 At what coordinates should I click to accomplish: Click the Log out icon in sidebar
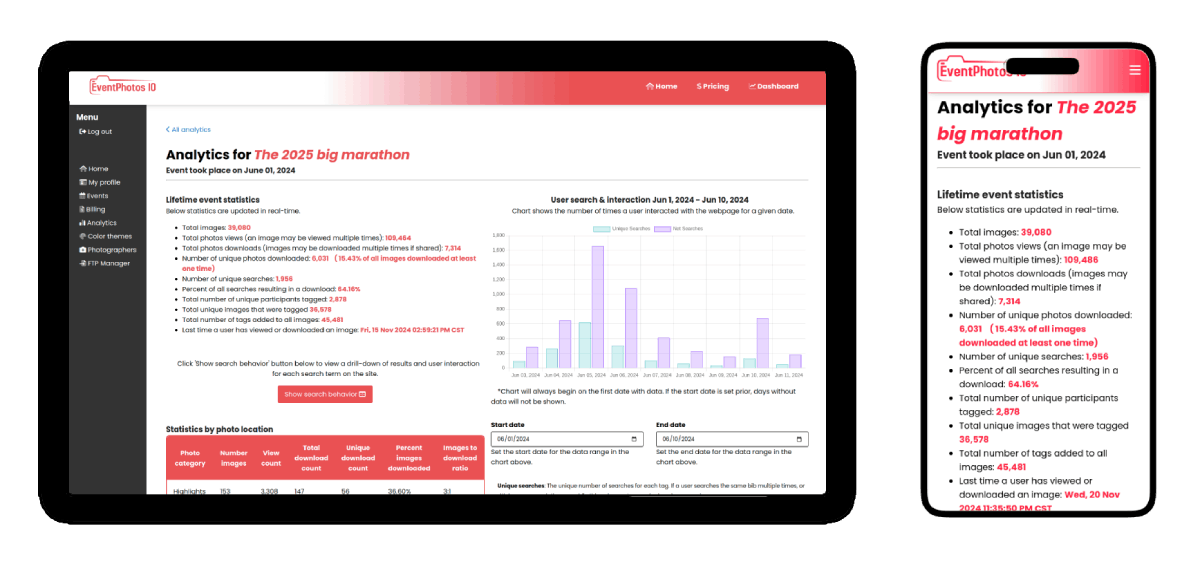(82, 131)
